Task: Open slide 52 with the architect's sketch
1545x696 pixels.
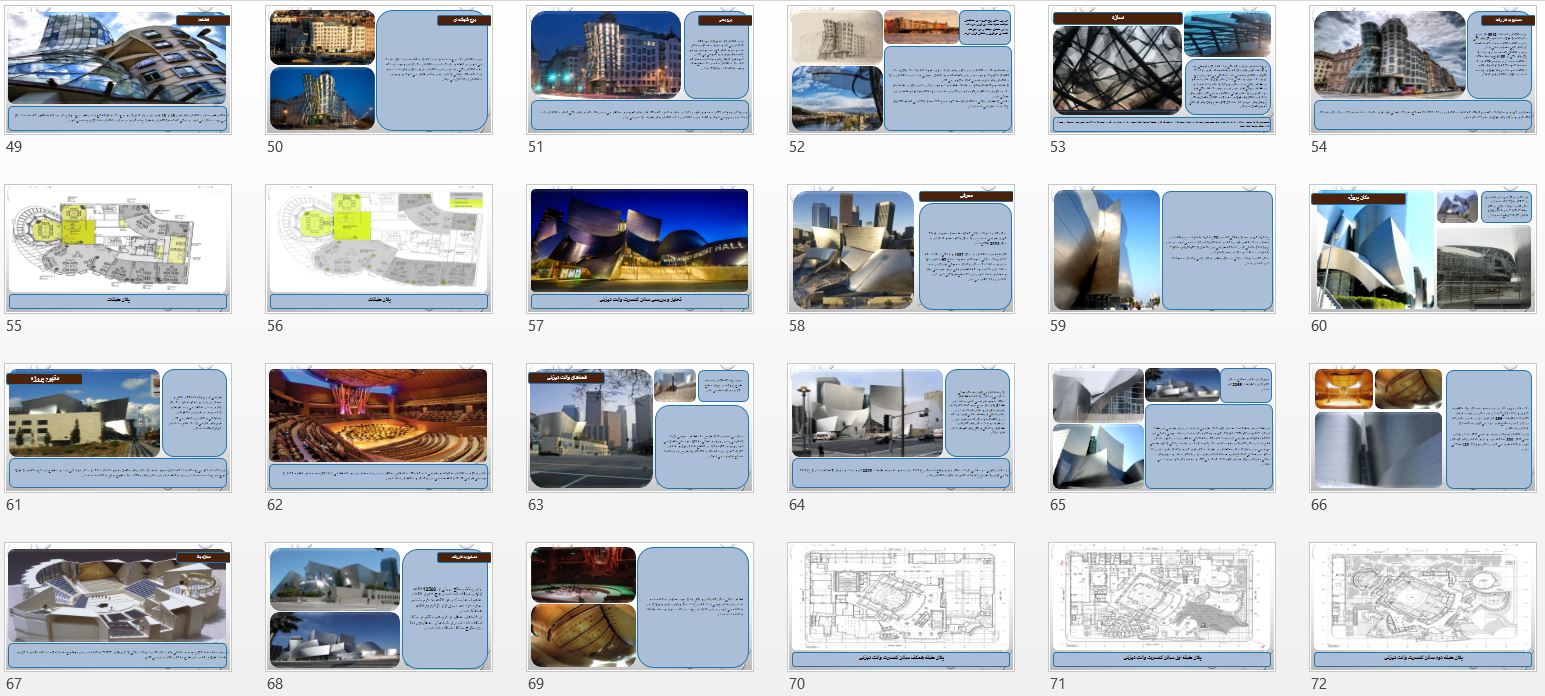Action: click(901, 70)
